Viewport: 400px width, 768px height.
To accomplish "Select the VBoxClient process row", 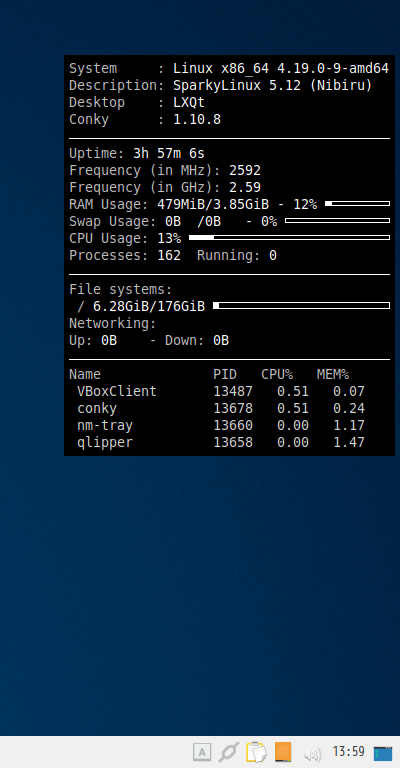I will 221,391.
